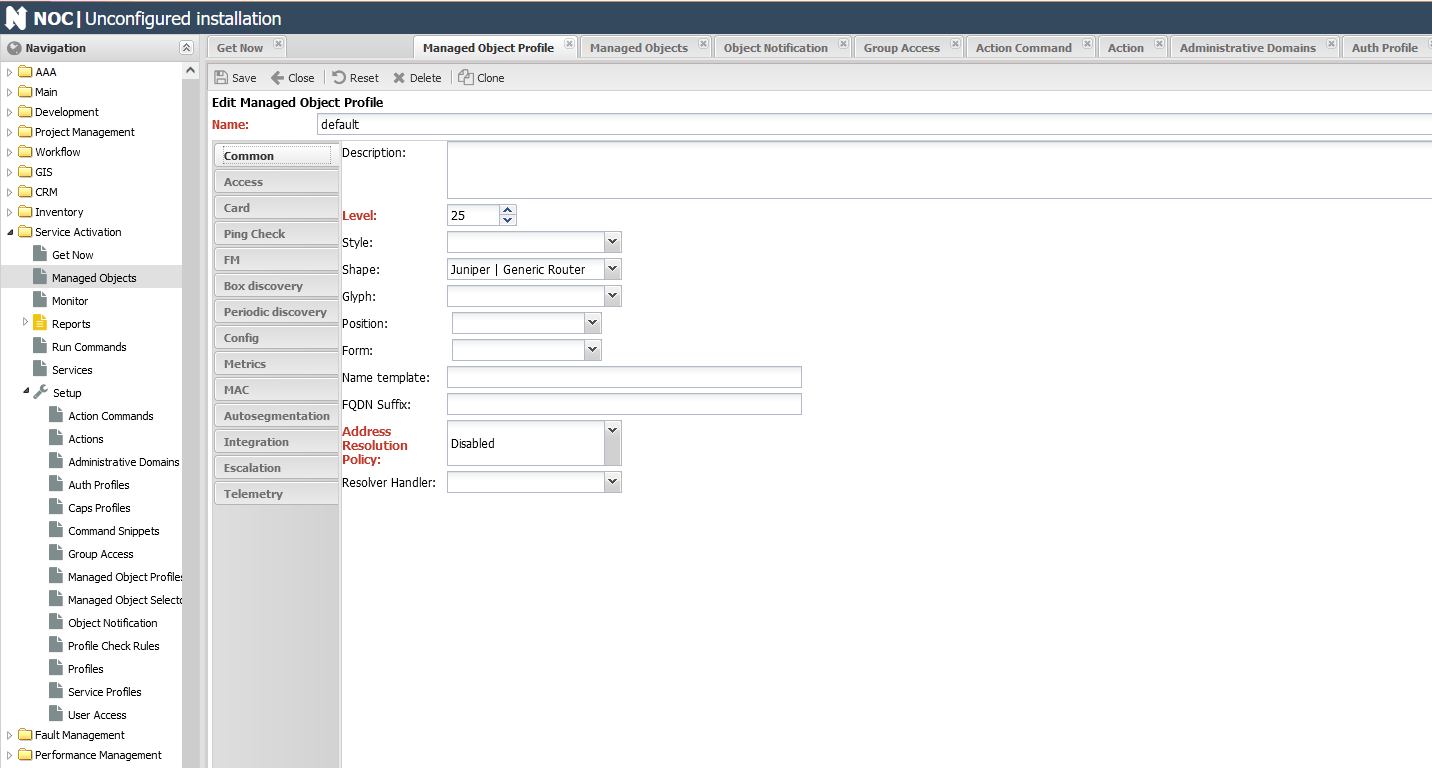The image size is (1432, 768).
Task: Click the Description text area
Action: [x=939, y=170]
